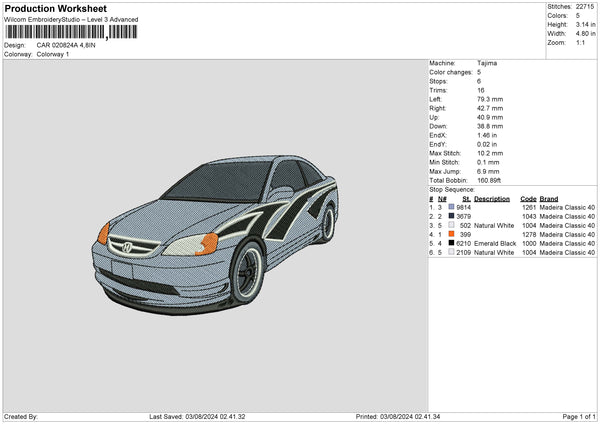Click the Code column header
This screenshot has height=424, width=600.
point(528,199)
